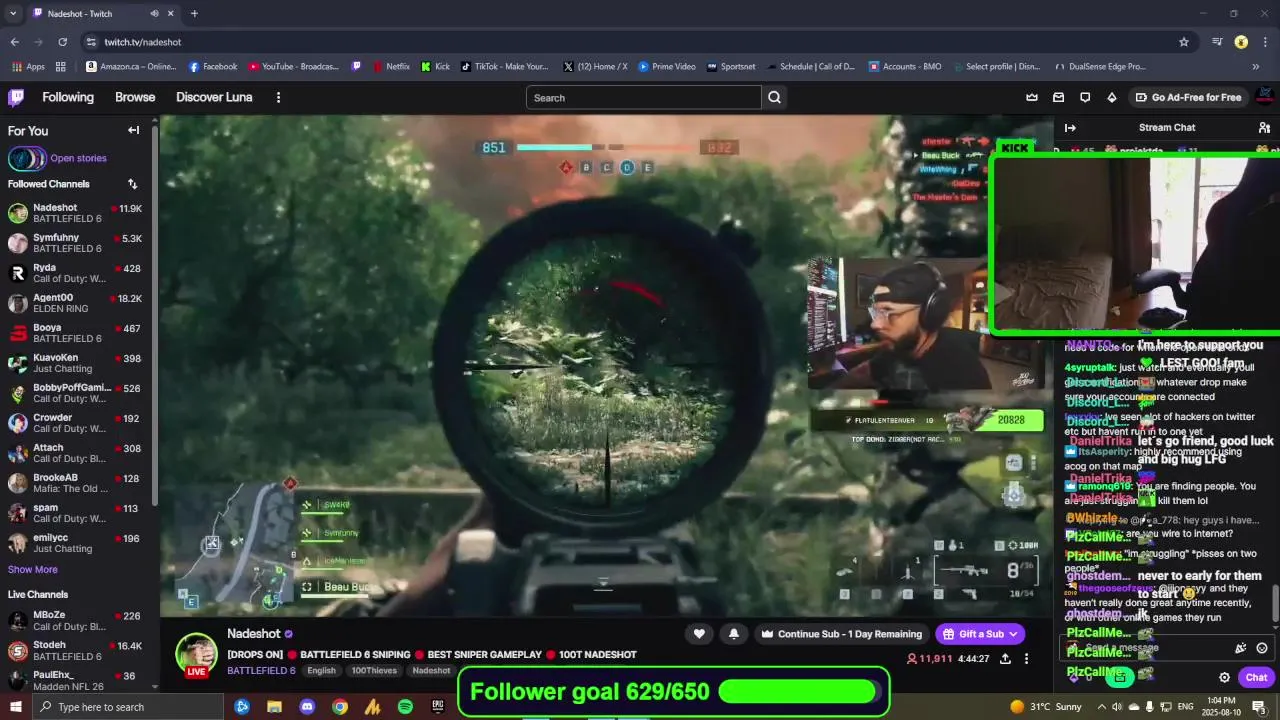Open Prime loot crown icon
This screenshot has height=720, width=1280.
point(1032,97)
